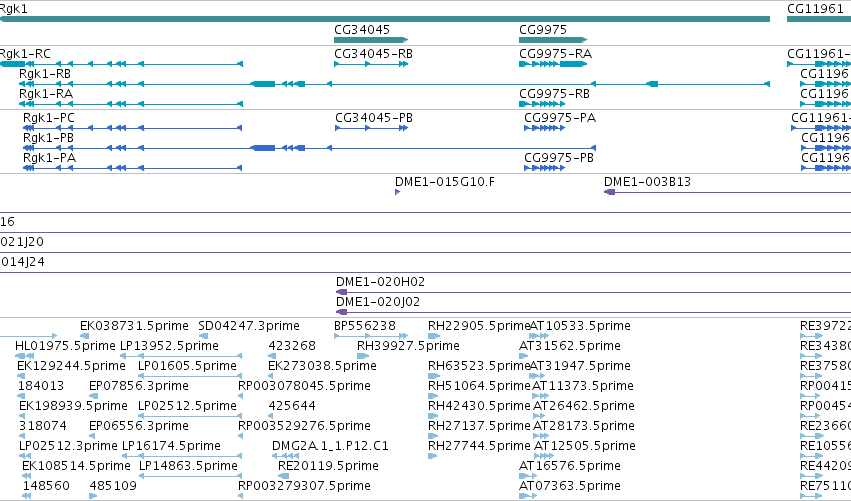Click the RP003529276.5prime EST label
Image resolution: width=851 pixels, height=501 pixels.
304,426
